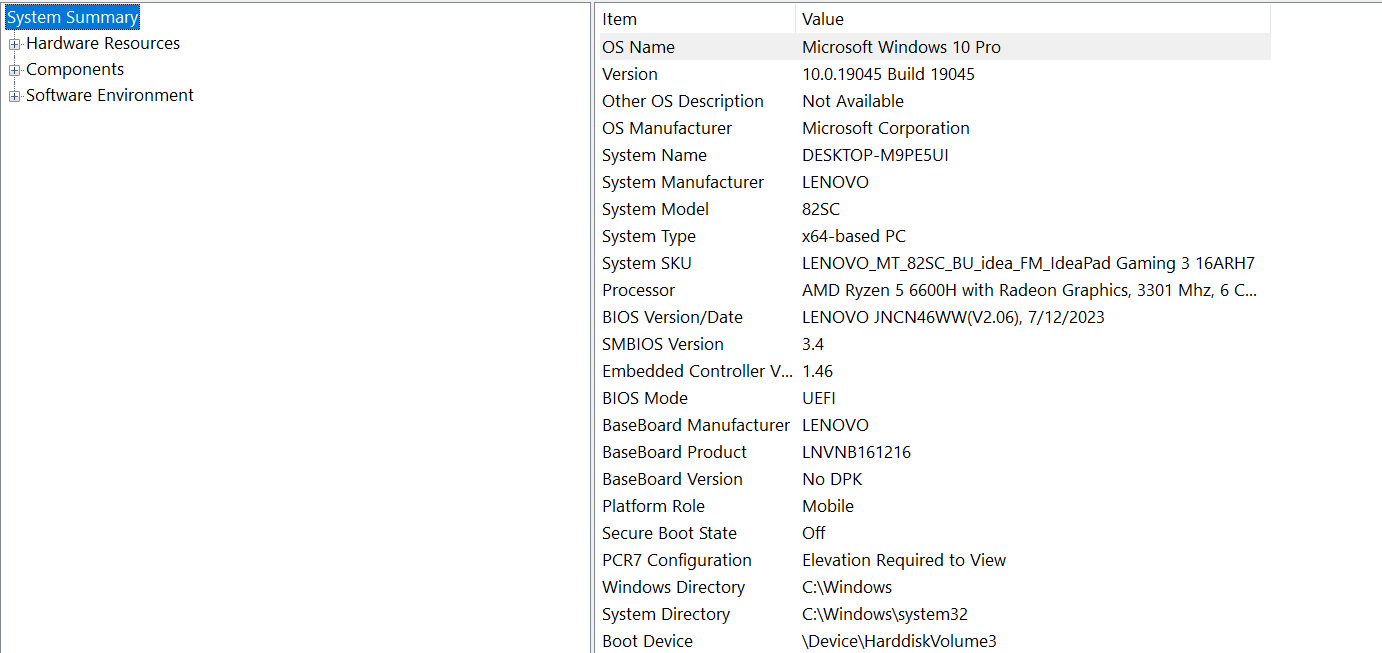Click the No DPK value
1382x653 pixels.
(x=832, y=479)
